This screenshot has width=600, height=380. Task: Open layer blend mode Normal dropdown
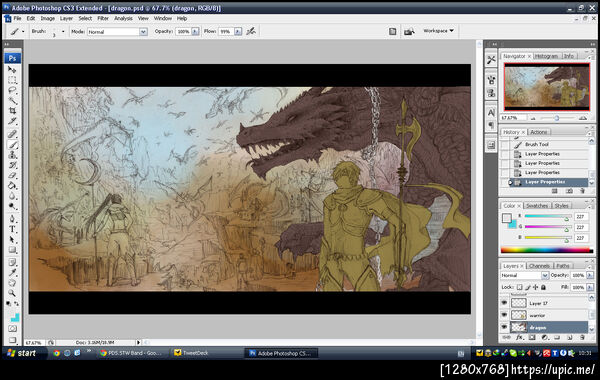(x=524, y=276)
